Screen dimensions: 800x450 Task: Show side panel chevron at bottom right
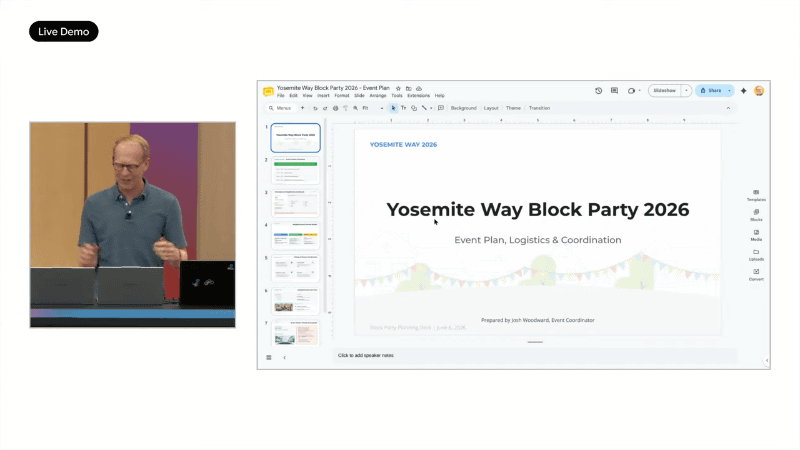pyautogui.click(x=767, y=361)
